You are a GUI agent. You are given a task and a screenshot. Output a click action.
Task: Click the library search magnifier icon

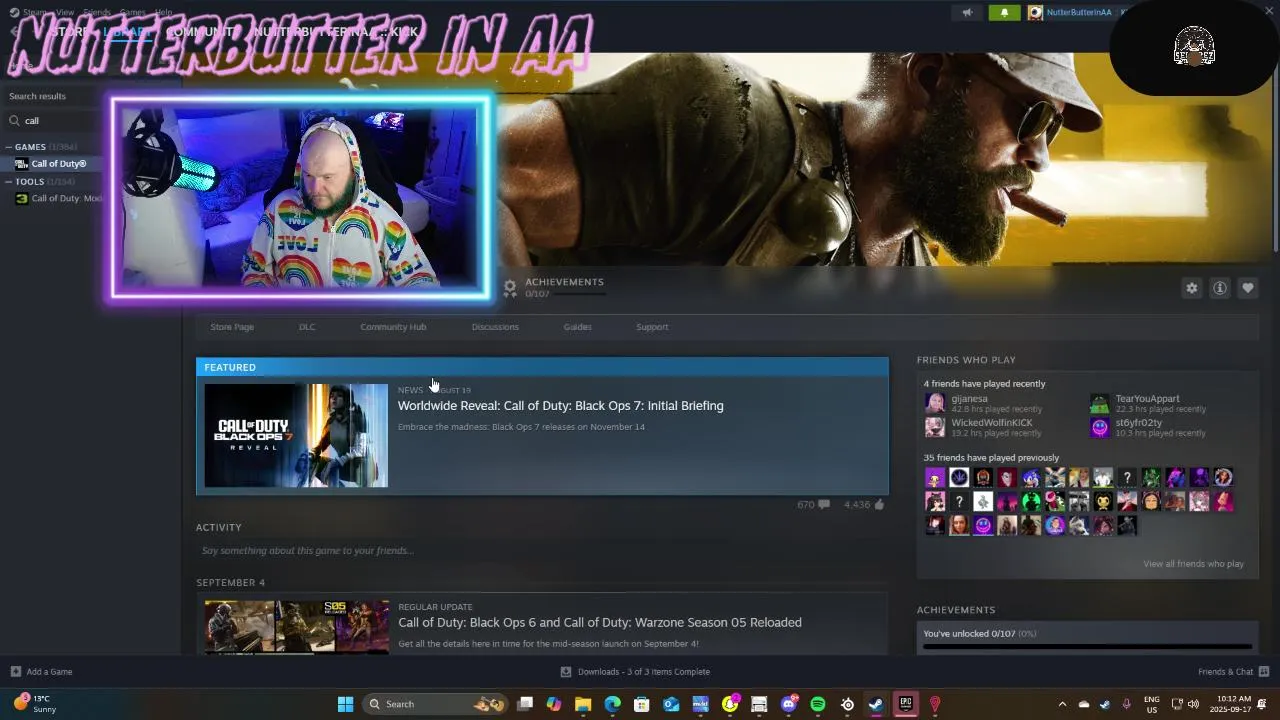pos(14,120)
